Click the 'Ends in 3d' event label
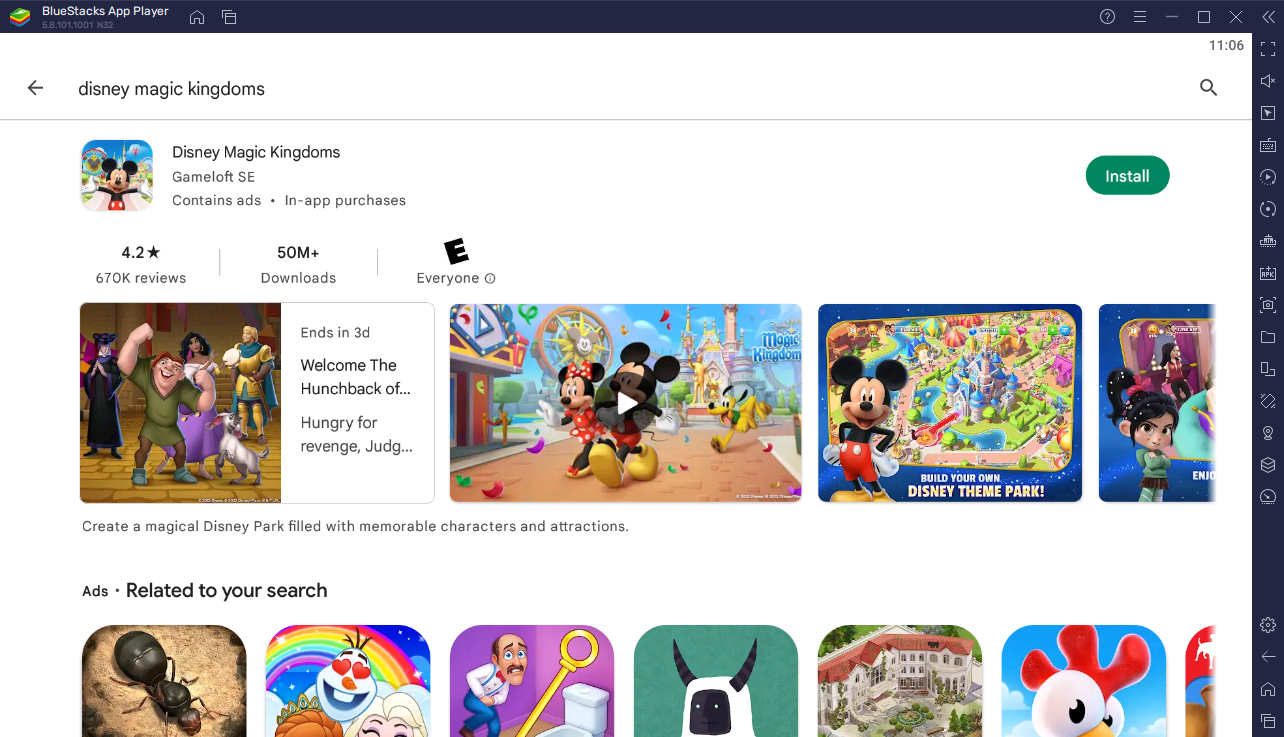 335,332
